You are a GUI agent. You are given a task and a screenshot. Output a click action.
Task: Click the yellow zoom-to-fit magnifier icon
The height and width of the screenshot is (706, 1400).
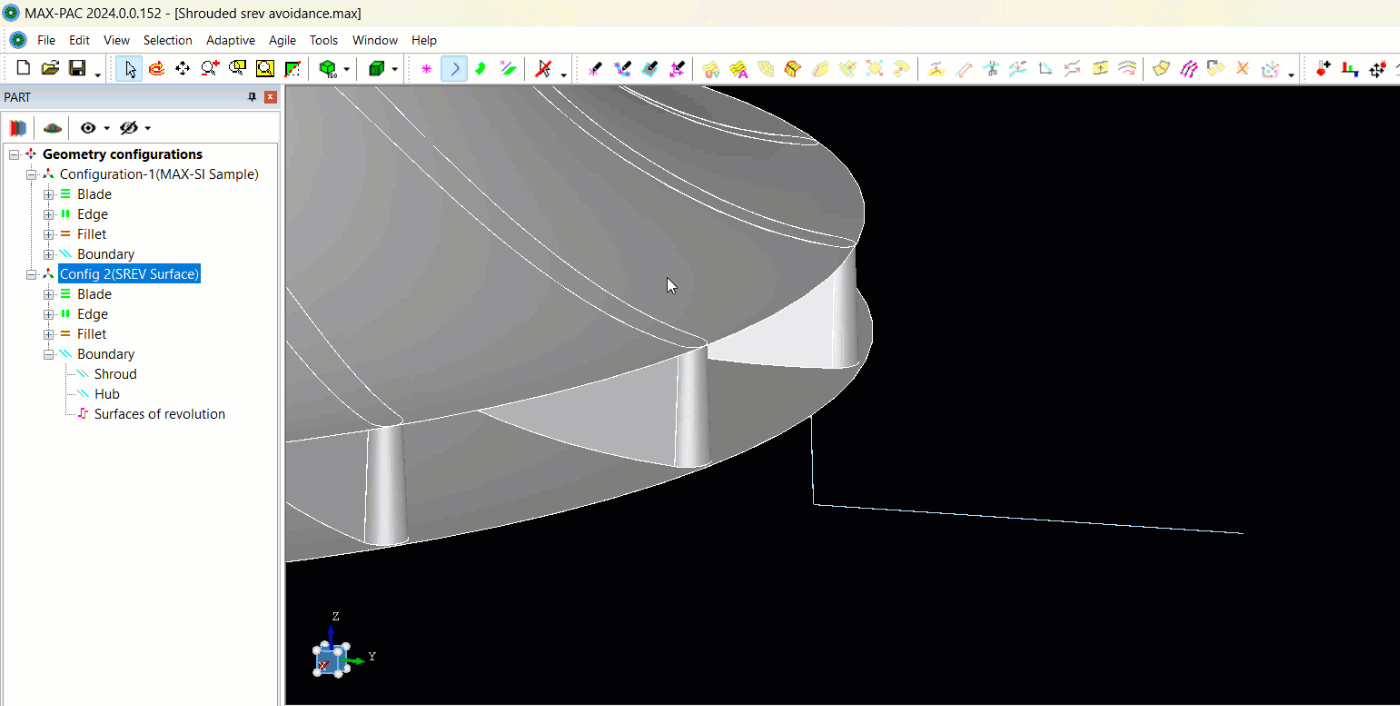[265, 69]
